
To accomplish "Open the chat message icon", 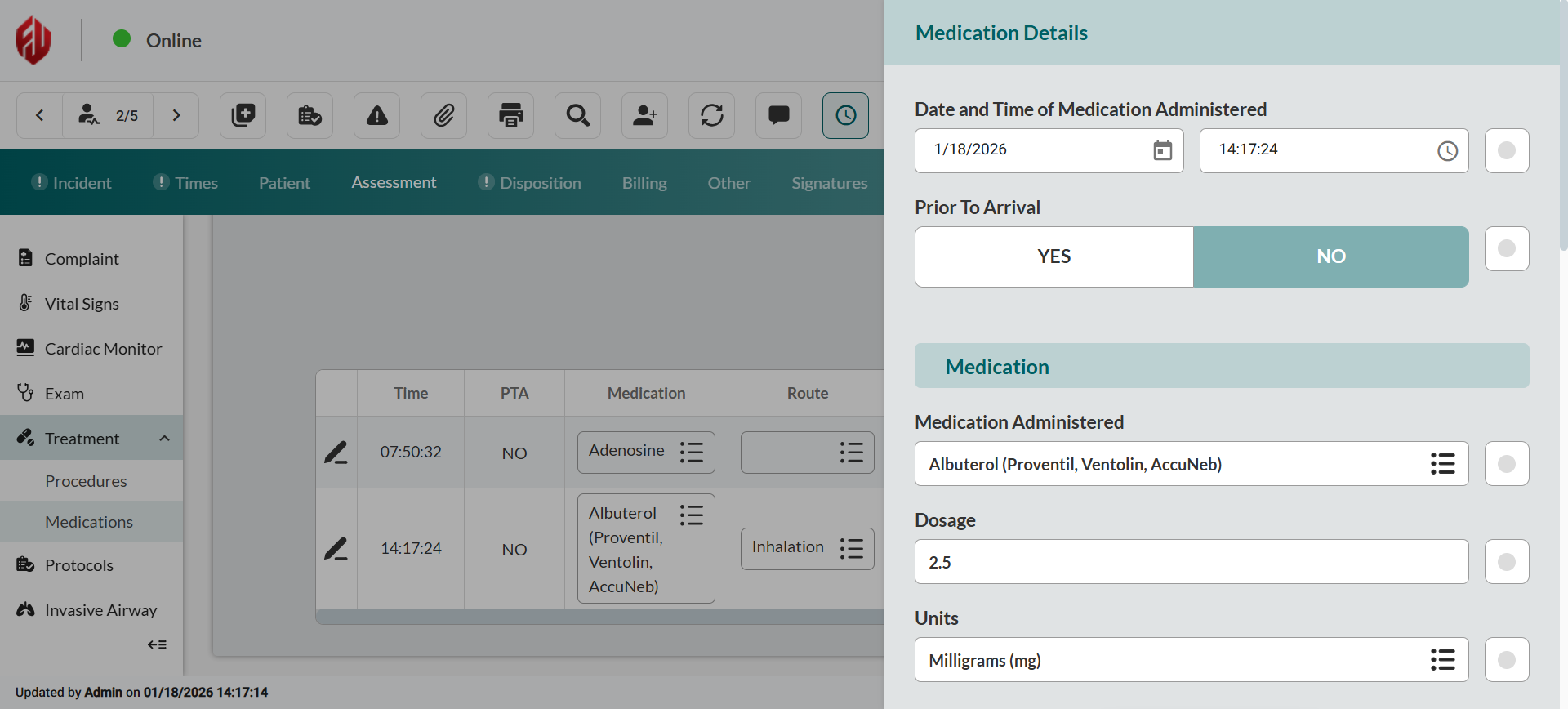I will (779, 115).
